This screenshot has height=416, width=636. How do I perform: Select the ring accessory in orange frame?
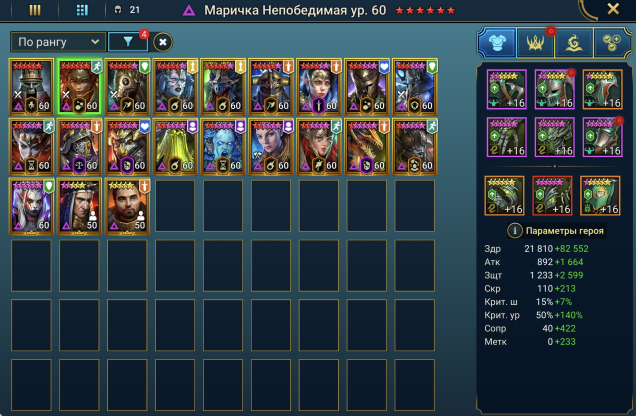tap(504, 195)
